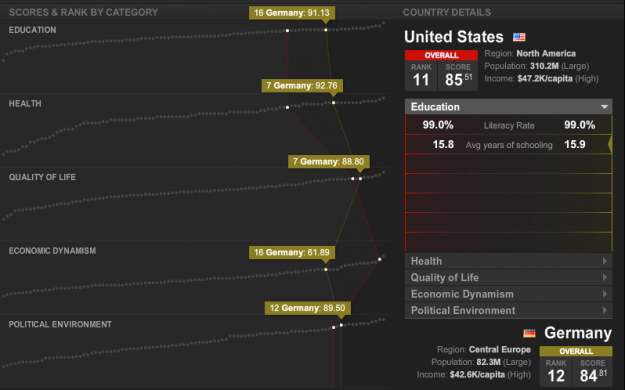Click the QUALITY OF LIFE chart label

tap(42, 177)
